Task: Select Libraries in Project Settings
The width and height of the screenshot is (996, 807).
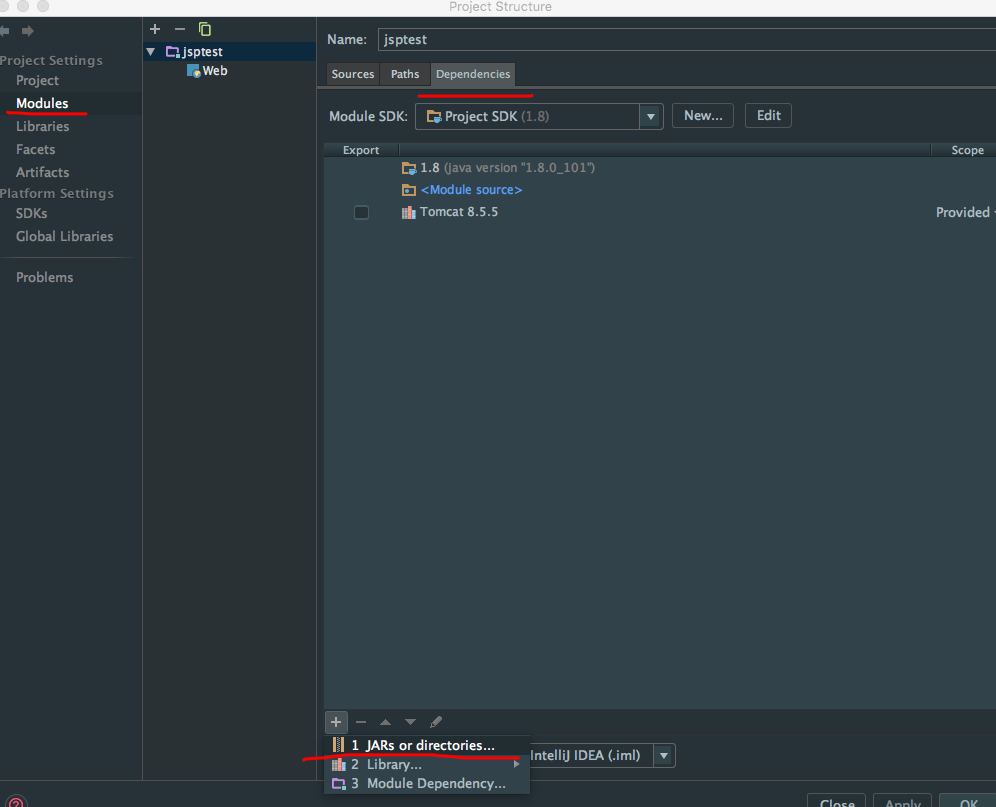Action: 43,126
